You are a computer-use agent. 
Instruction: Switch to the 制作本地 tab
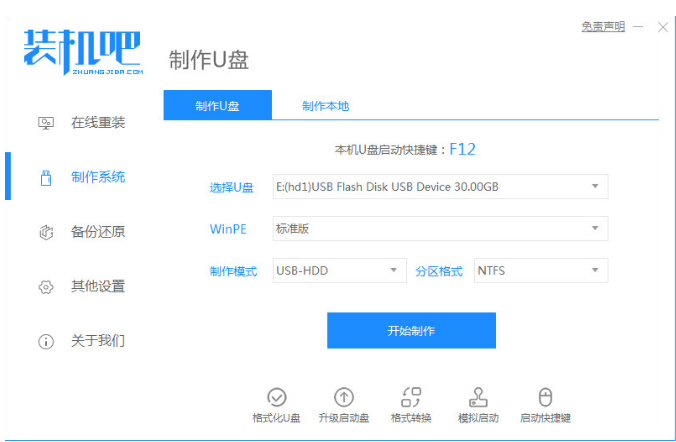pos(325,106)
